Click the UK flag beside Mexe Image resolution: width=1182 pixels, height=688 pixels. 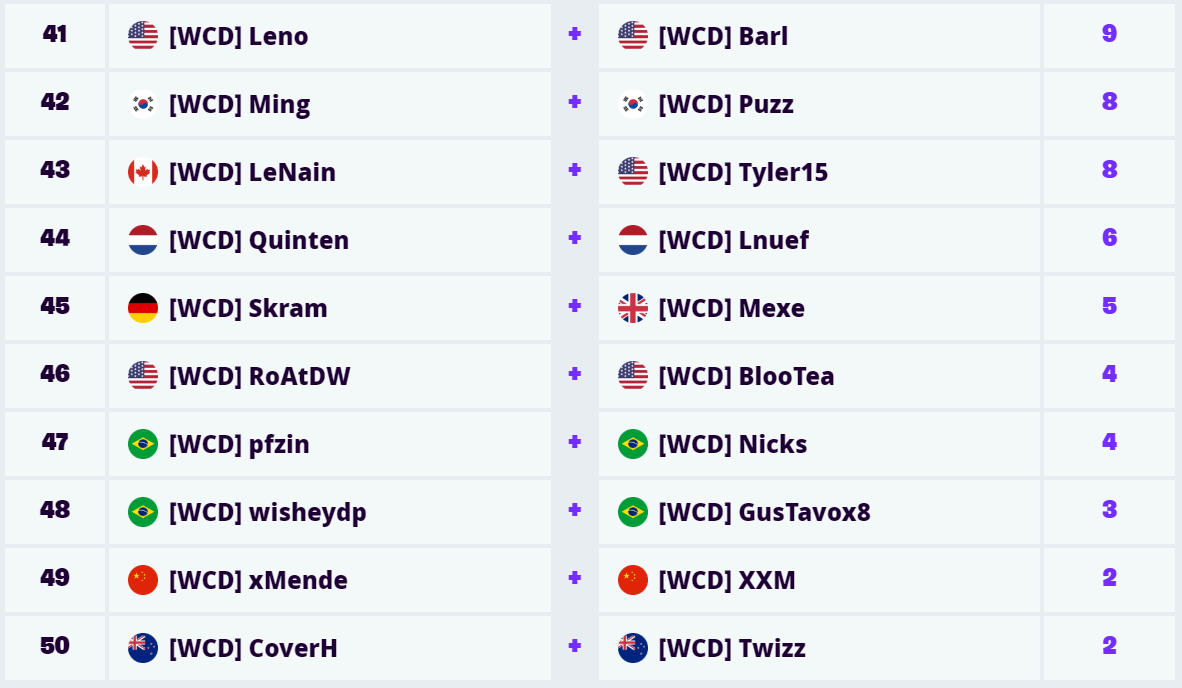(633, 308)
